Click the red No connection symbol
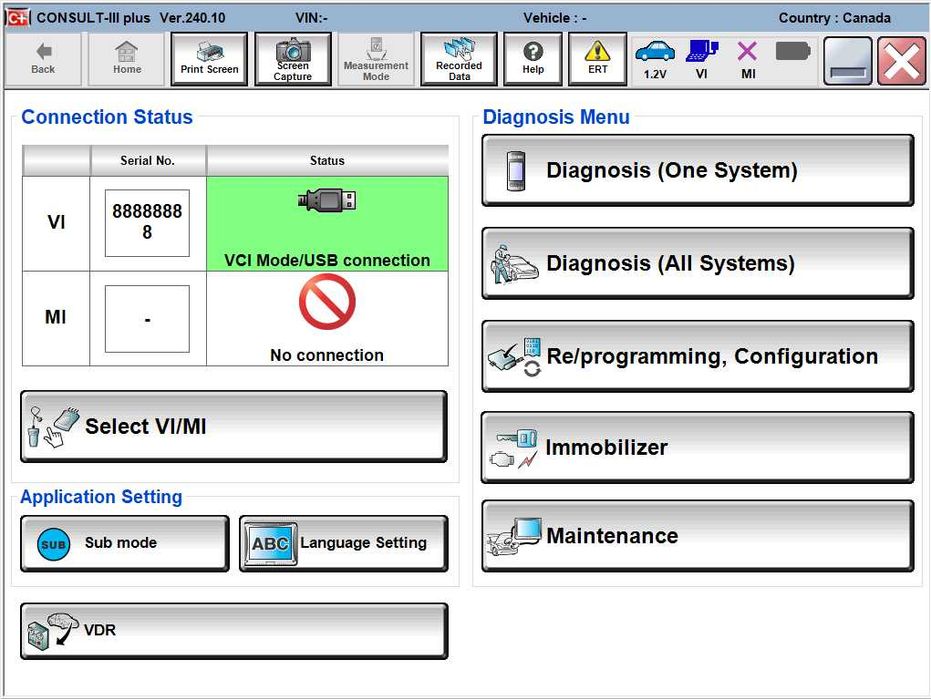The image size is (931, 699). pos(327,302)
